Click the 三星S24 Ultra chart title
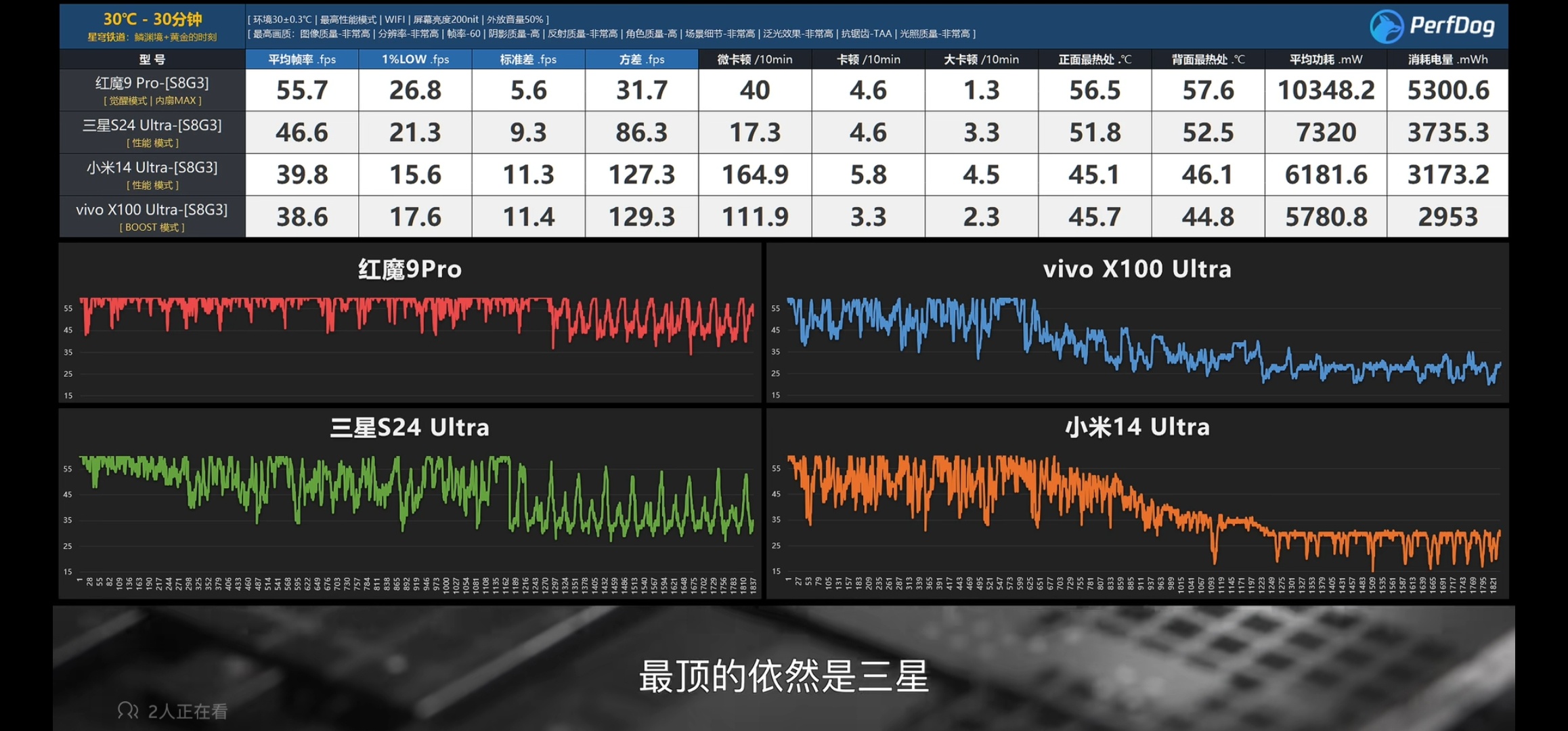The image size is (1568, 731). coord(410,427)
